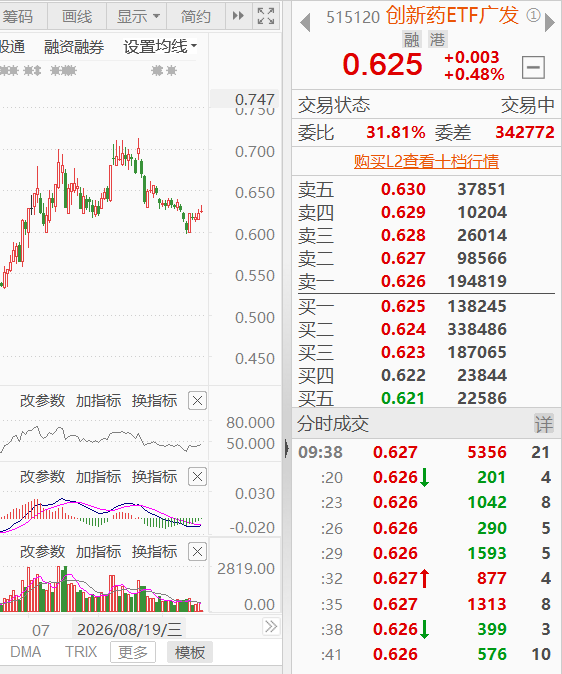Screen dimensions: 562x674
Task: Switch to 简约 view mode
Action: 196,16
